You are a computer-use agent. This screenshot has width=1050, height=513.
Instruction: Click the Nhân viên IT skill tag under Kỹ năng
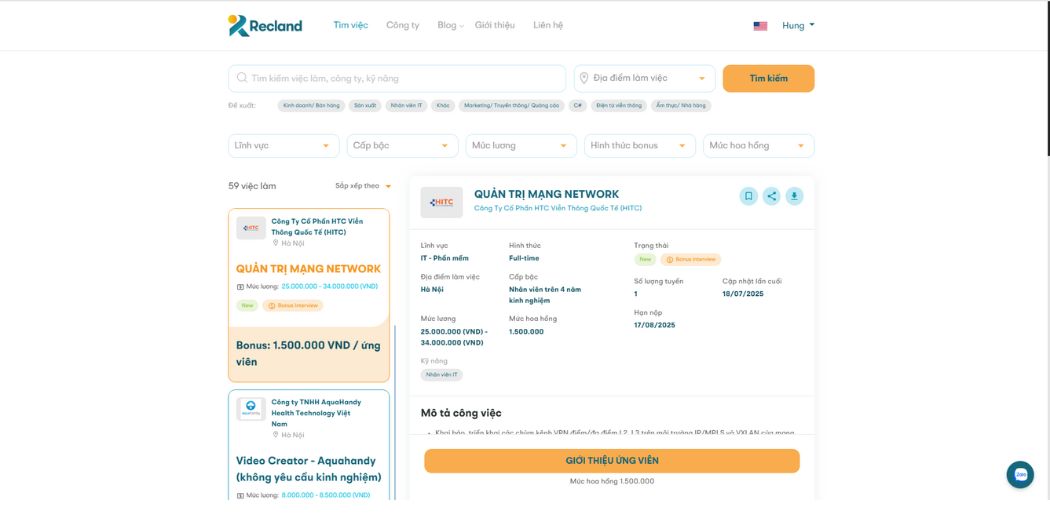click(441, 375)
